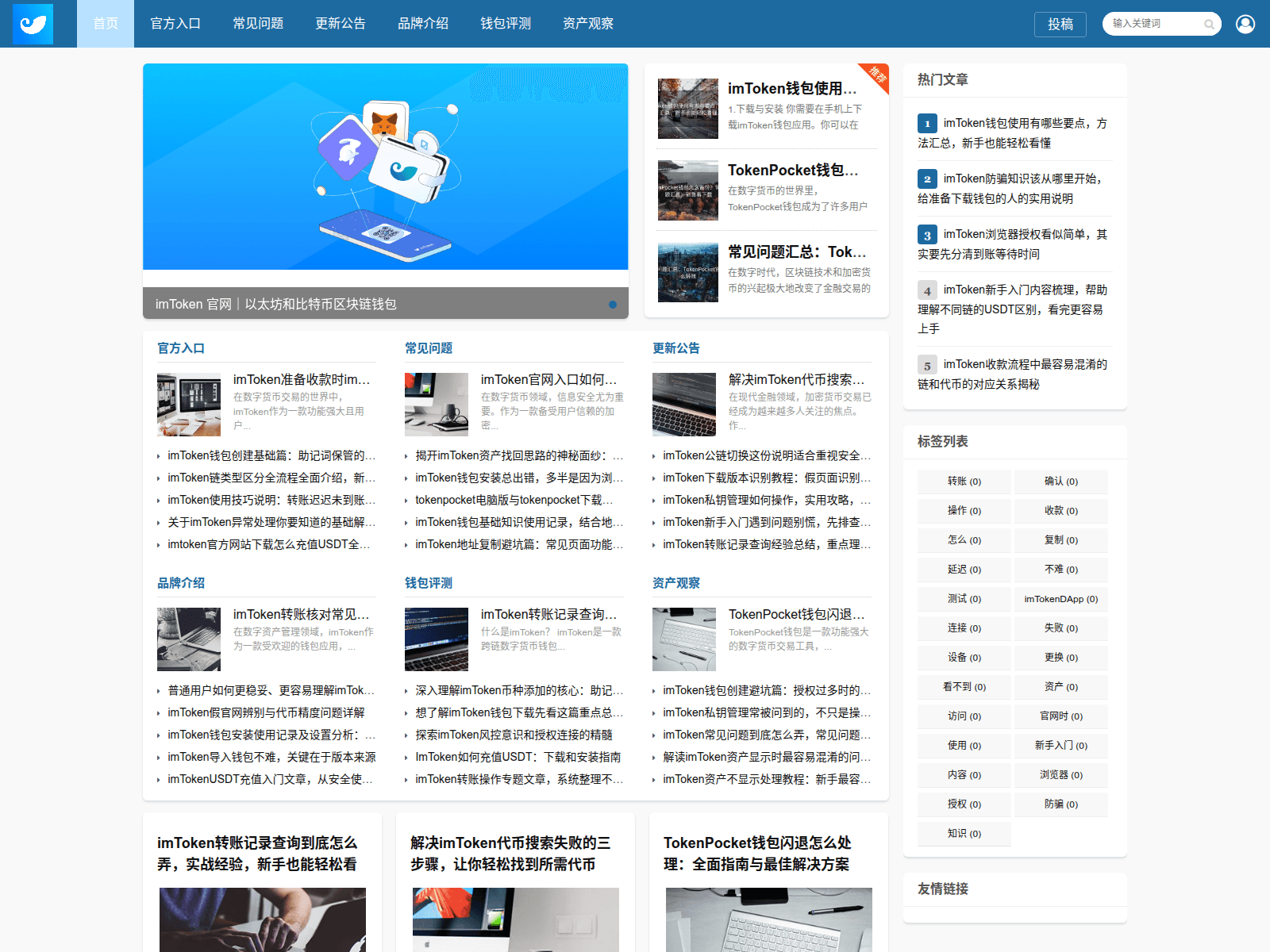Open 解决imToken代币搜索失败的三步骤 card title

click(x=510, y=854)
